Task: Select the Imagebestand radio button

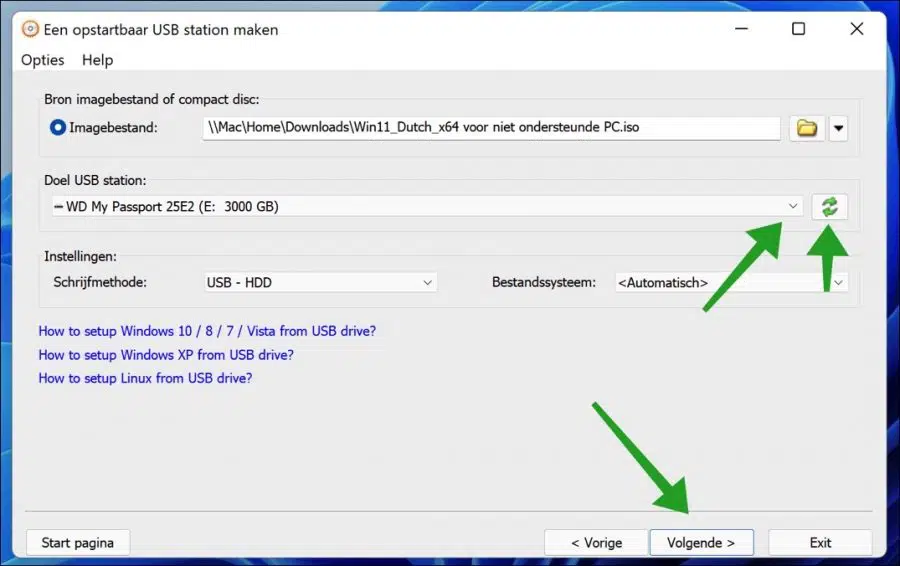Action: pyautogui.click(x=57, y=127)
